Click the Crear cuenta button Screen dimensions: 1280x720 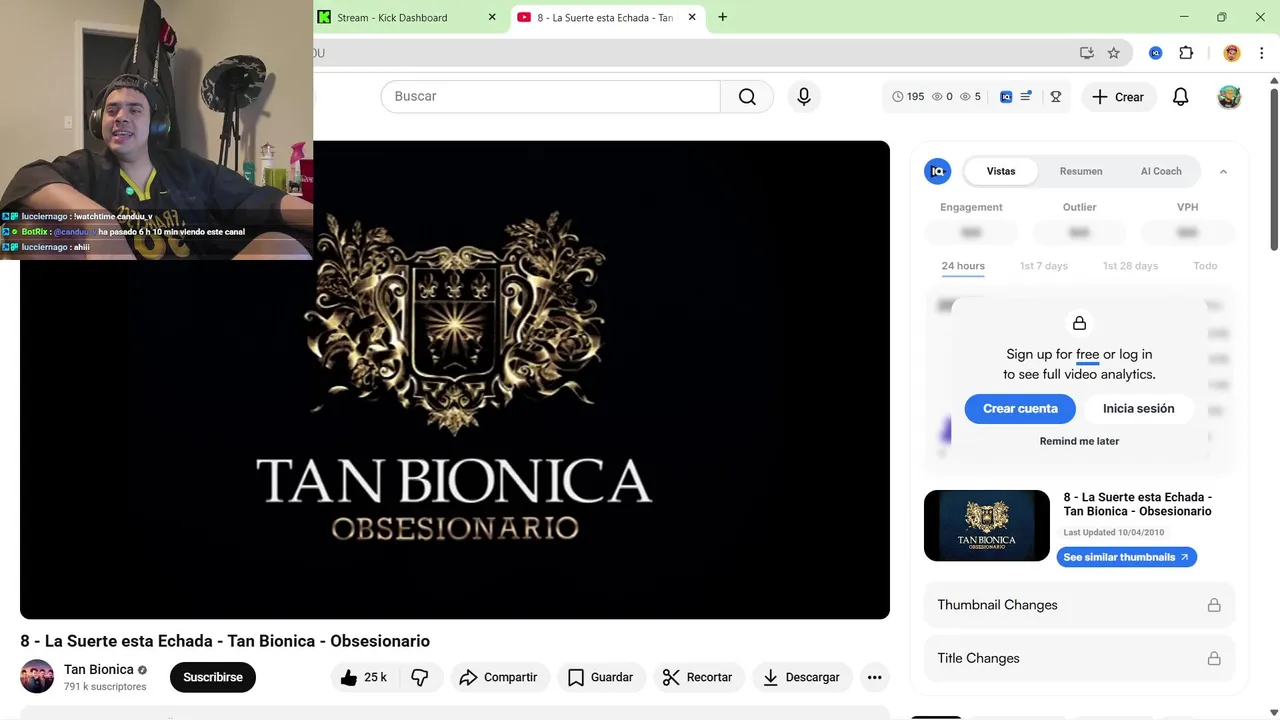(1020, 408)
